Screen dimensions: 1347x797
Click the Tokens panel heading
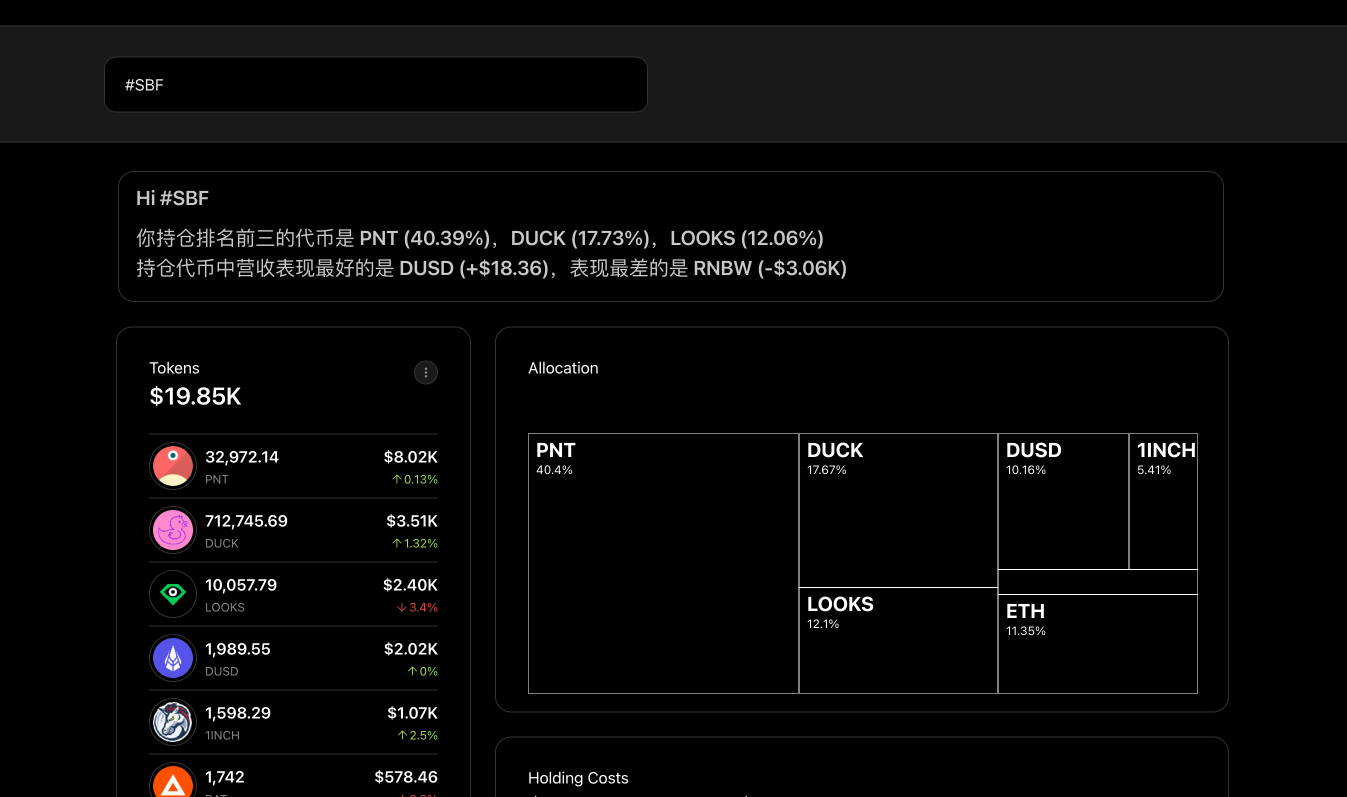(x=174, y=368)
